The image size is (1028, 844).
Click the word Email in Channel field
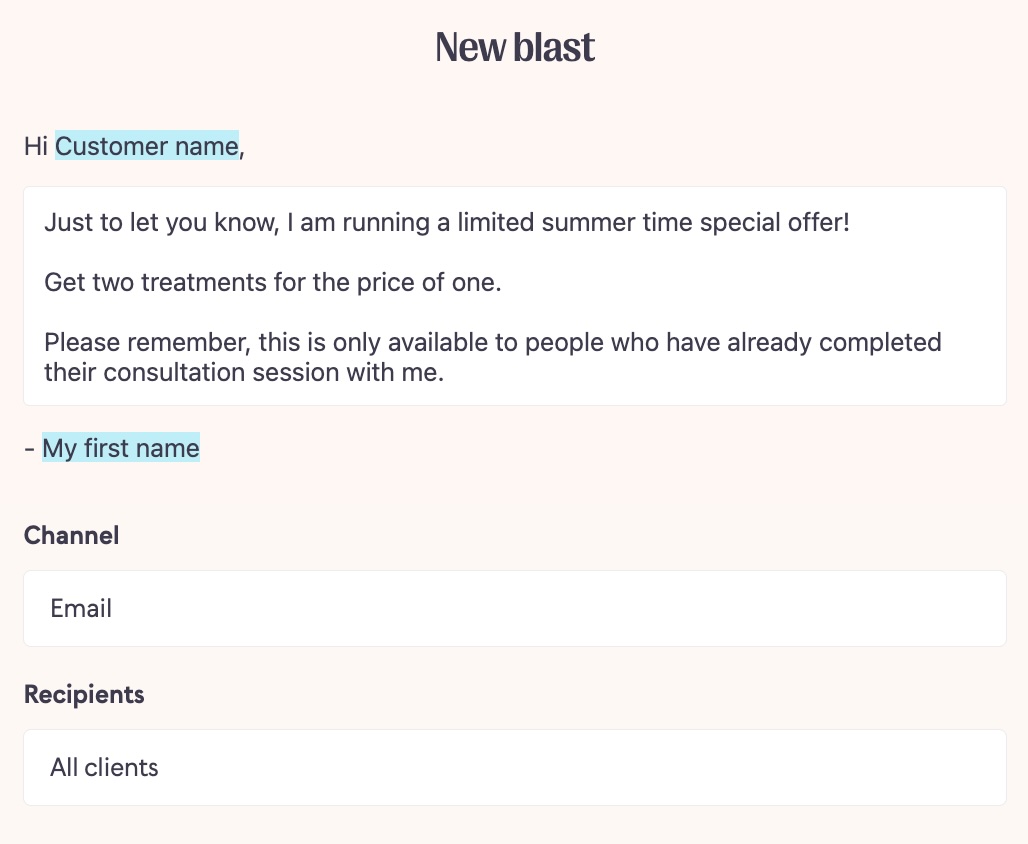(x=81, y=609)
